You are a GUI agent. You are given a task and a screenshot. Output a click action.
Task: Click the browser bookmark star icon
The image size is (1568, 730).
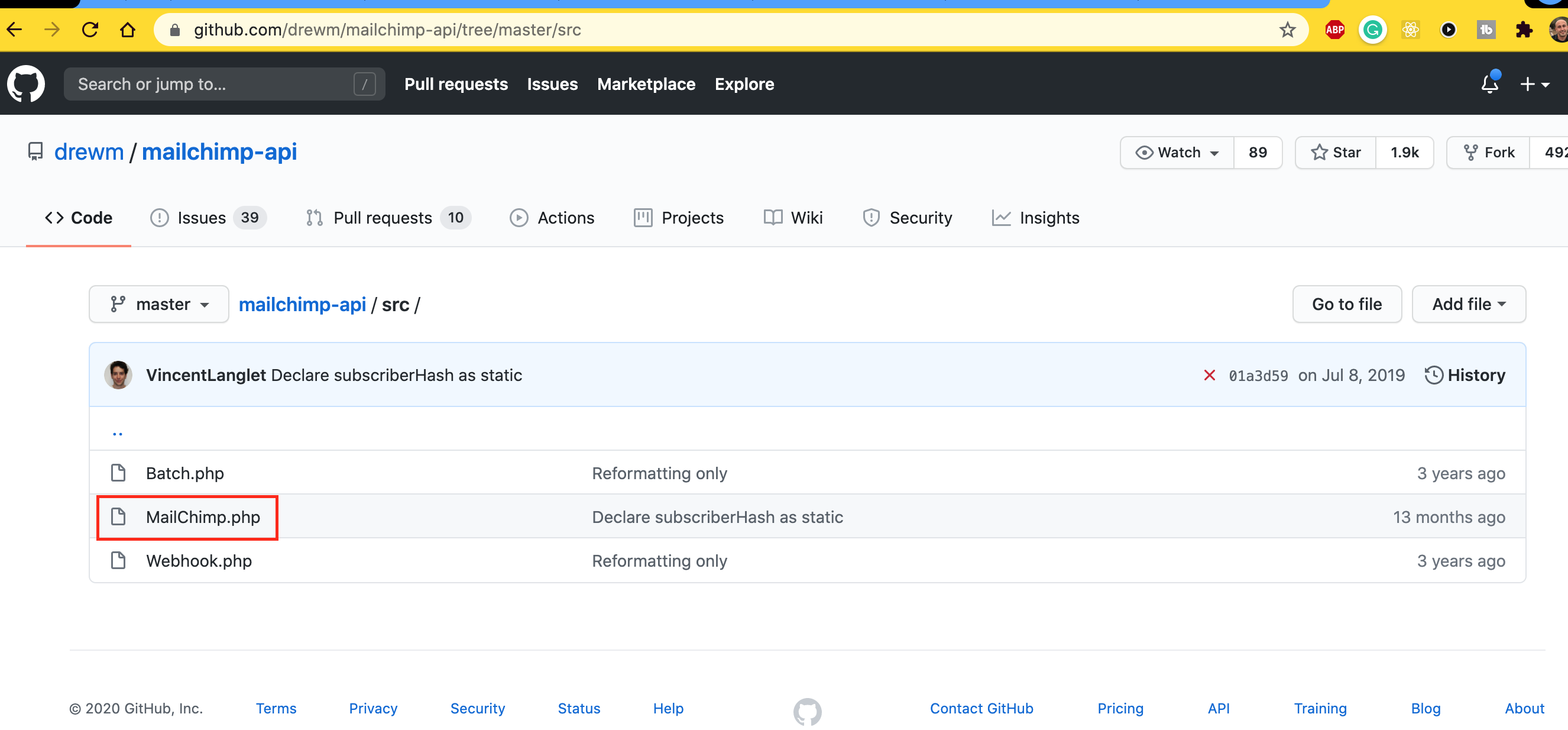pyautogui.click(x=1287, y=30)
